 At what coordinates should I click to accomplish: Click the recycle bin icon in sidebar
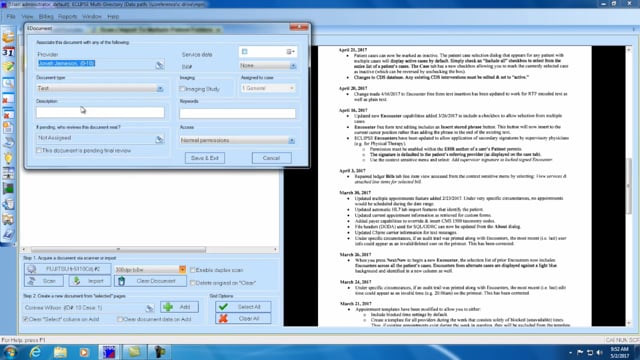pos(8,204)
